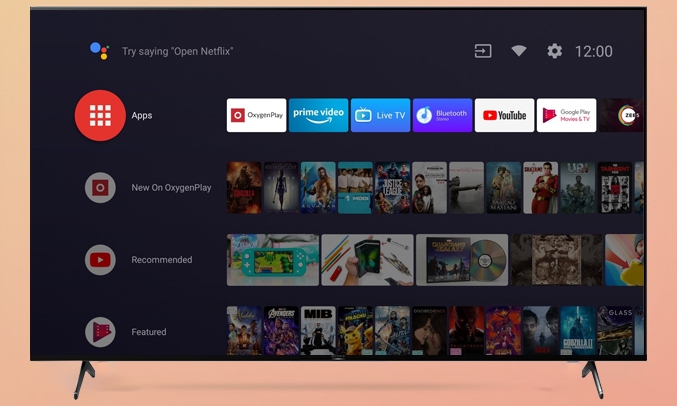
Task: Launch the Bluetooth Stereo app tile
Action: pyautogui.click(x=442, y=115)
